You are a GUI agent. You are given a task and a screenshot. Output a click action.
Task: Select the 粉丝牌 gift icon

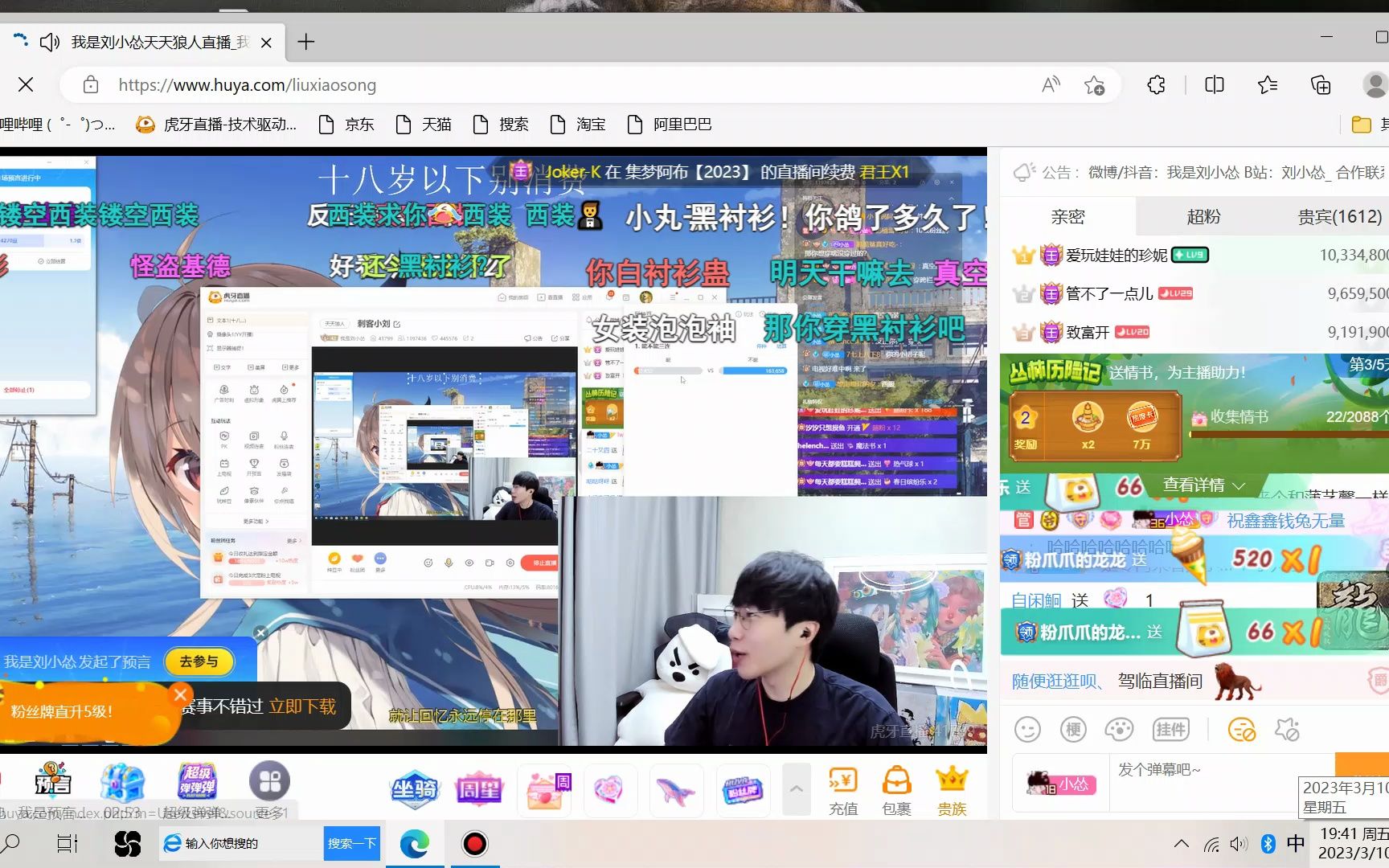coord(742,790)
